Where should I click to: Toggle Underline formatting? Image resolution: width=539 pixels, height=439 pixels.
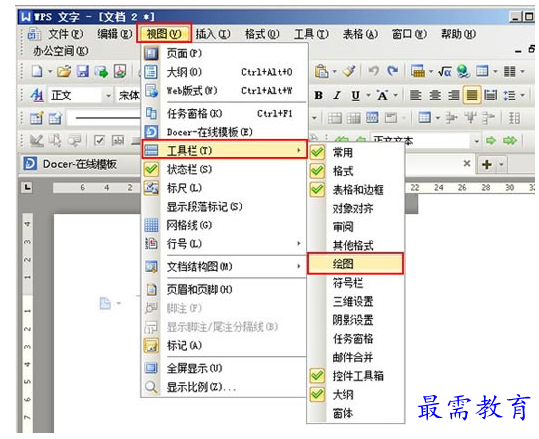click(x=355, y=95)
